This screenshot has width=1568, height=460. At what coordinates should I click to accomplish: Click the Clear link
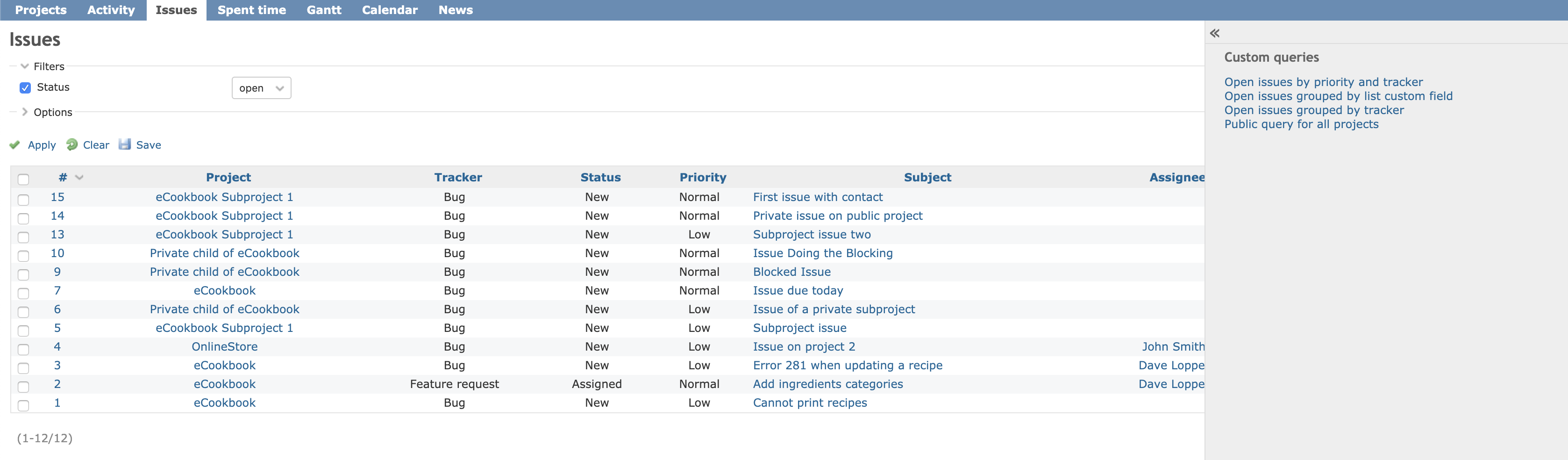tap(96, 145)
